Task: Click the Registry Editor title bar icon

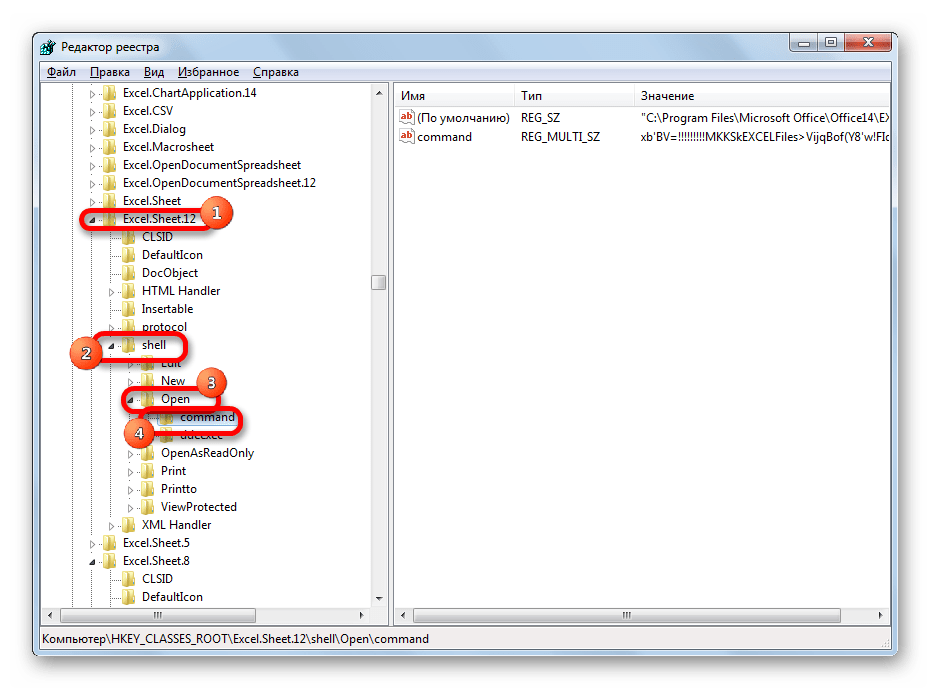Action: point(48,47)
